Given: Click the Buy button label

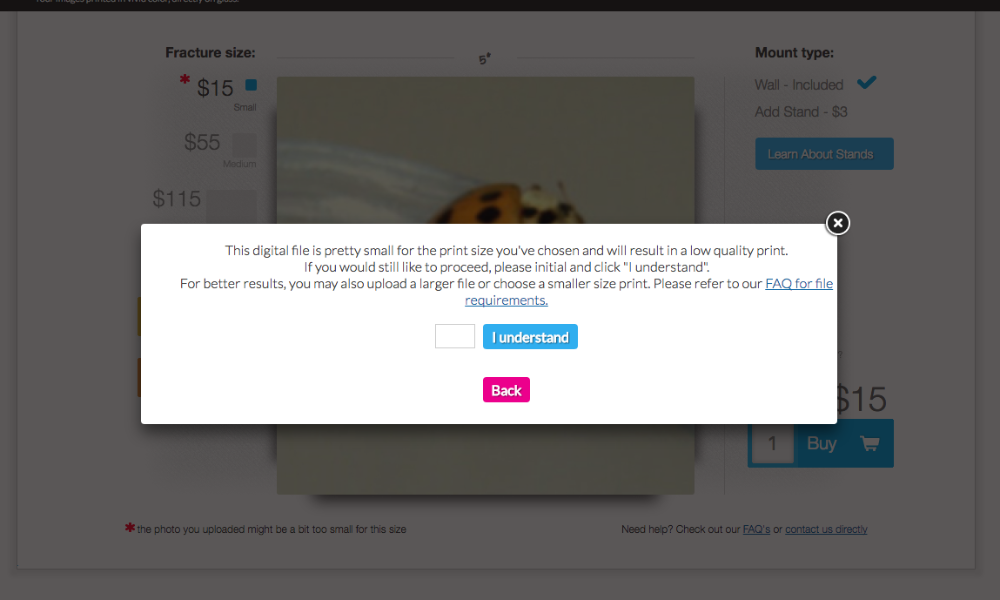Looking at the screenshot, I should tap(821, 443).
